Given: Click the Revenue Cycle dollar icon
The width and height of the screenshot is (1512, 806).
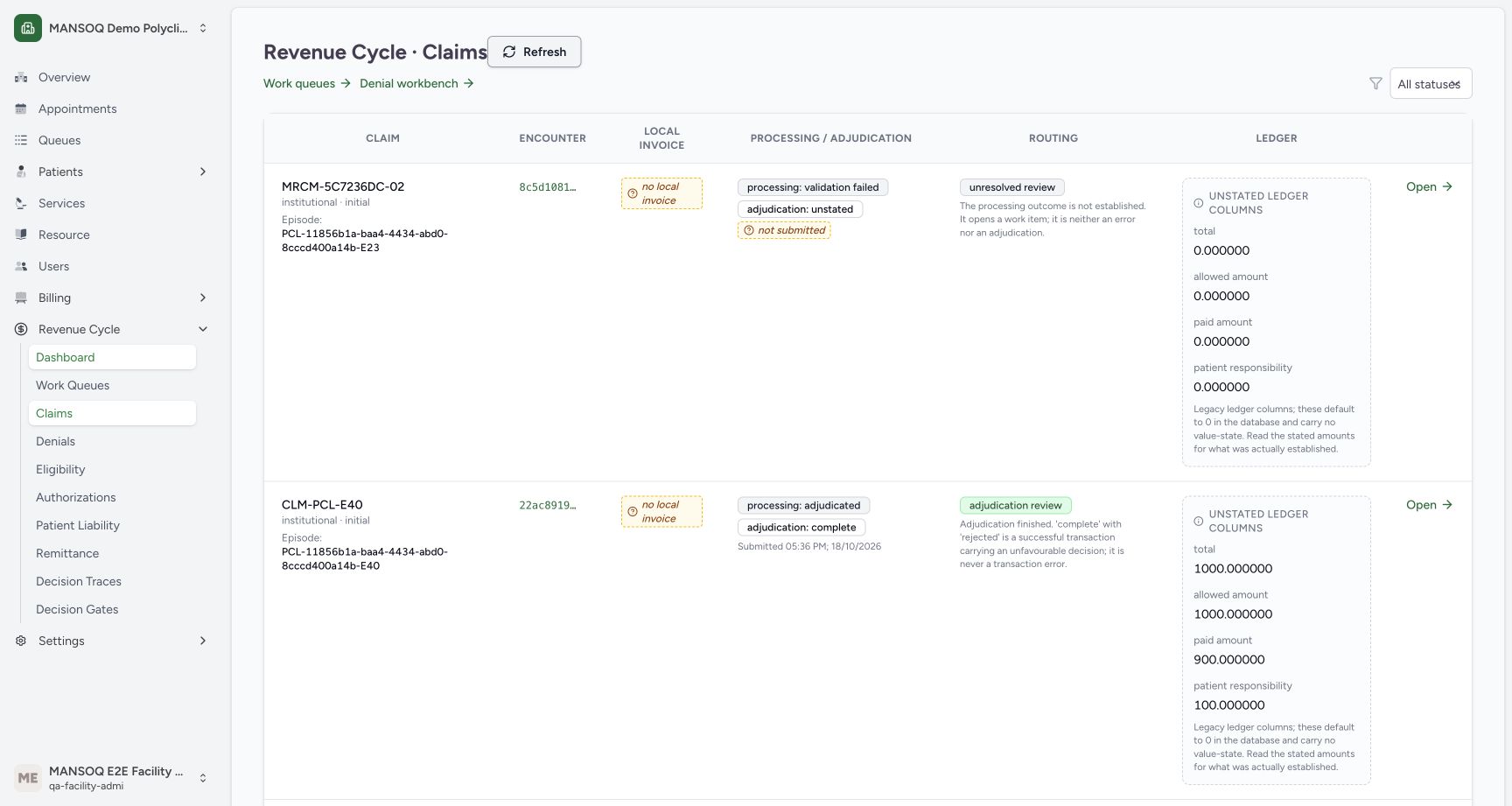Looking at the screenshot, I should (21, 329).
